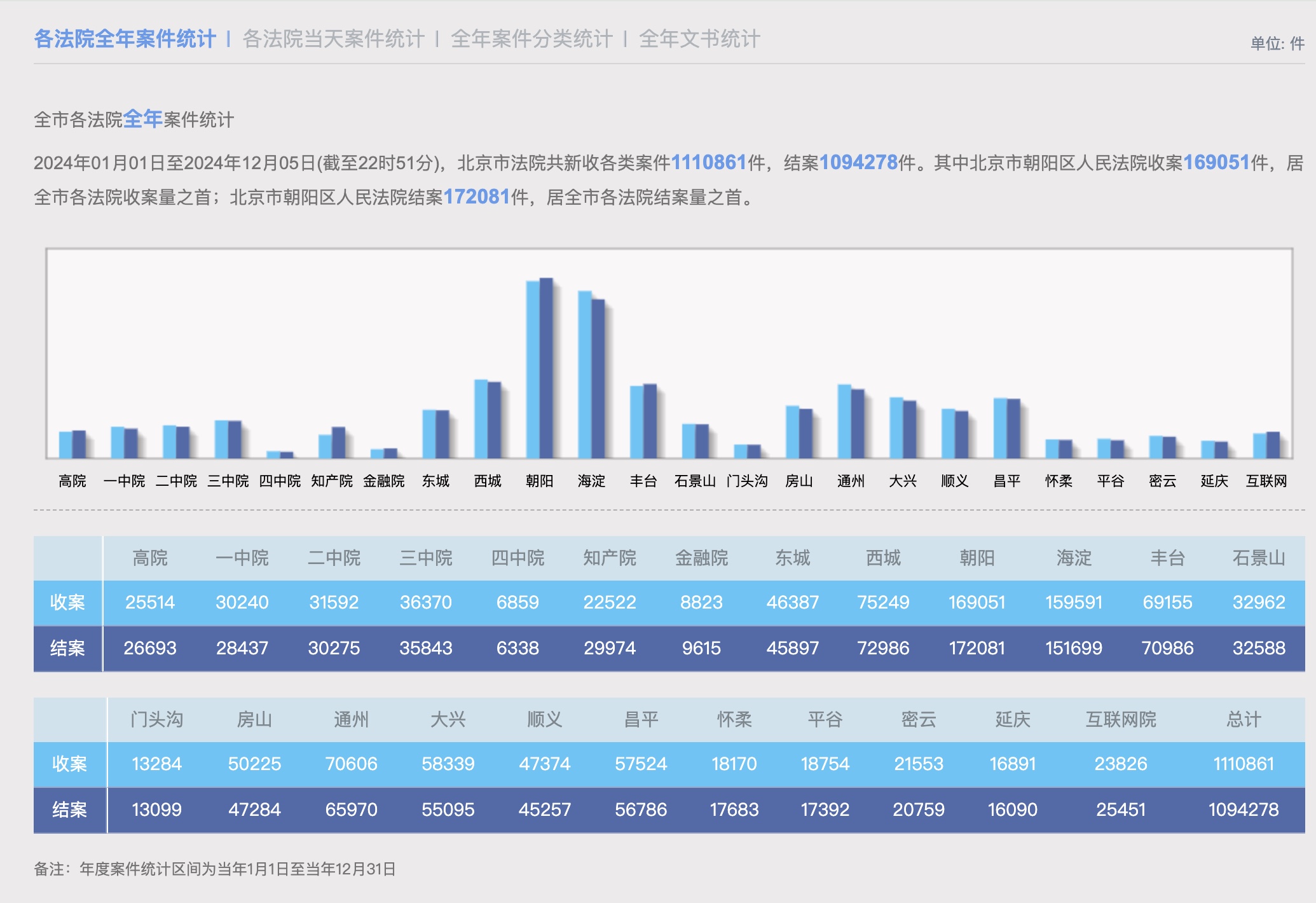Open the 全年案件分类统计 tab

[531, 39]
